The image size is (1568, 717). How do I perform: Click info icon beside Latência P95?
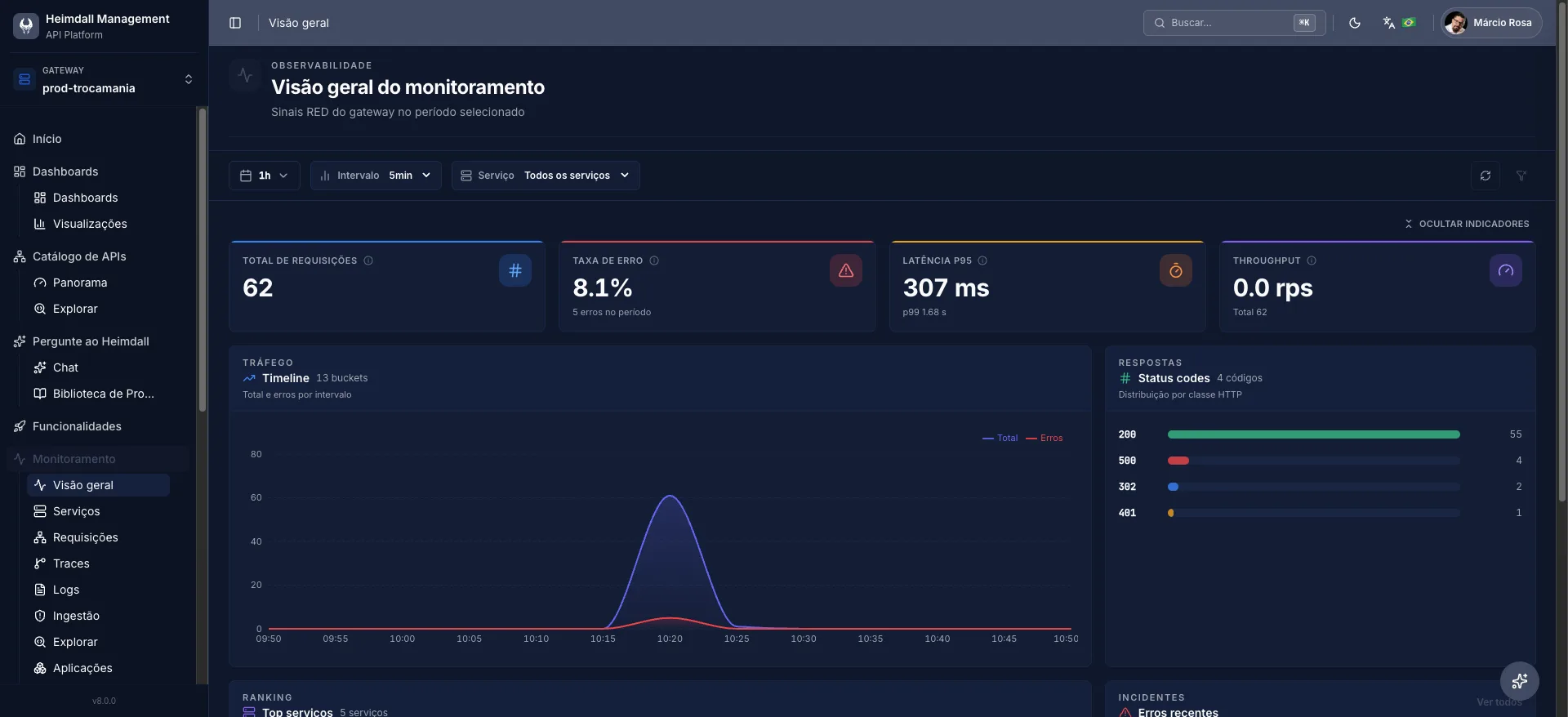click(982, 261)
